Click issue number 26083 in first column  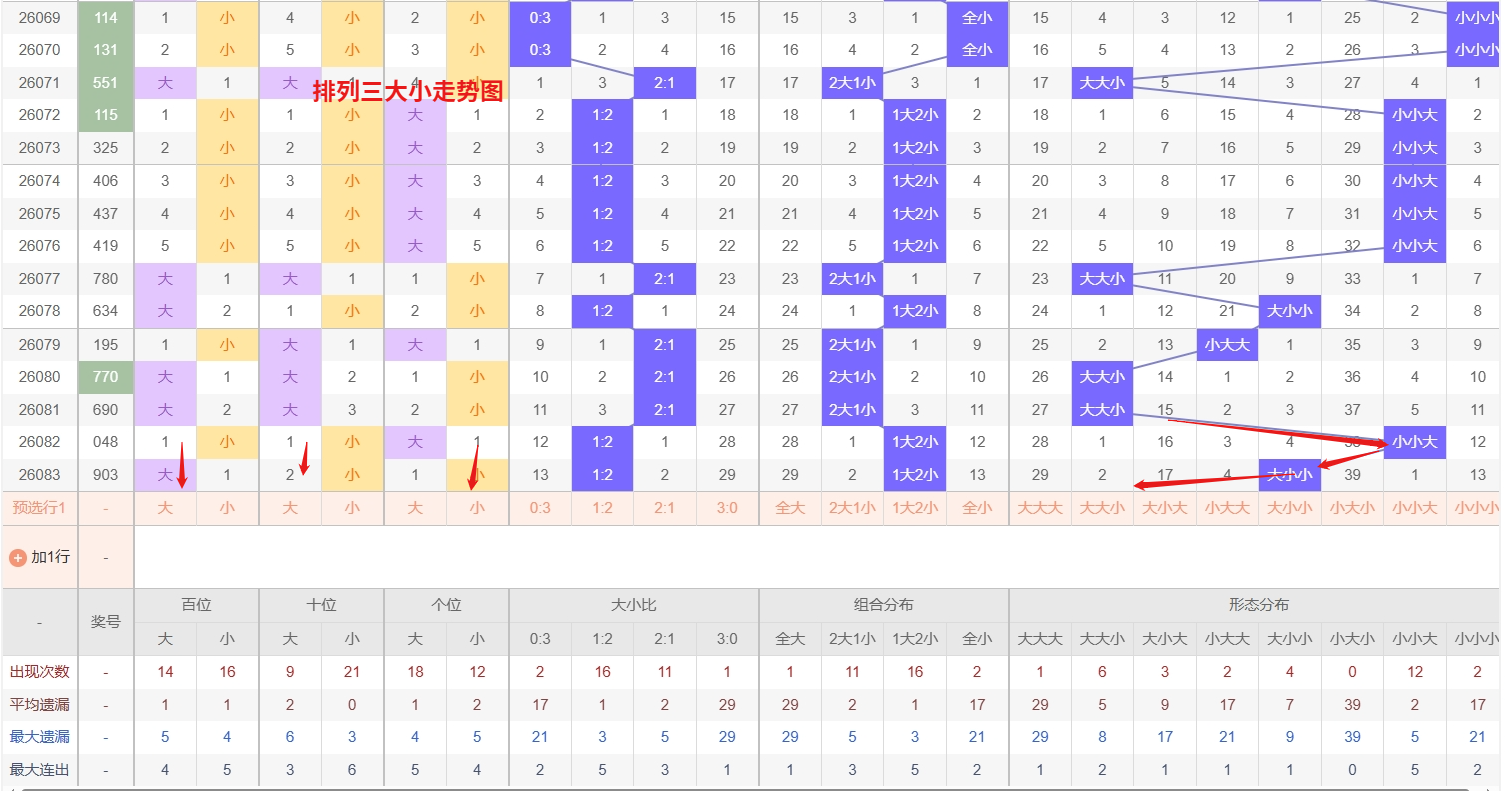pos(40,475)
